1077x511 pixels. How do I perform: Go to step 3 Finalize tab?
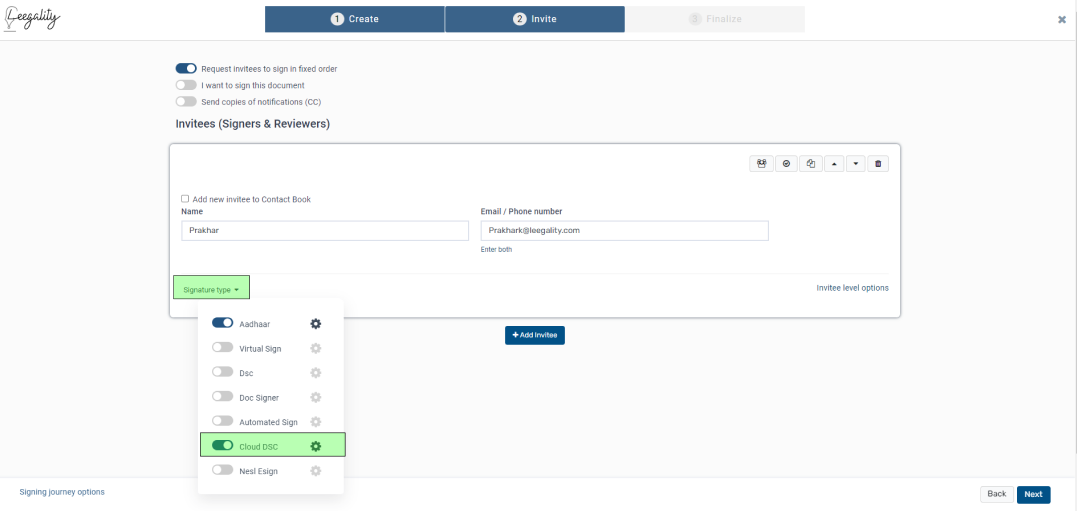pyautogui.click(x=715, y=19)
